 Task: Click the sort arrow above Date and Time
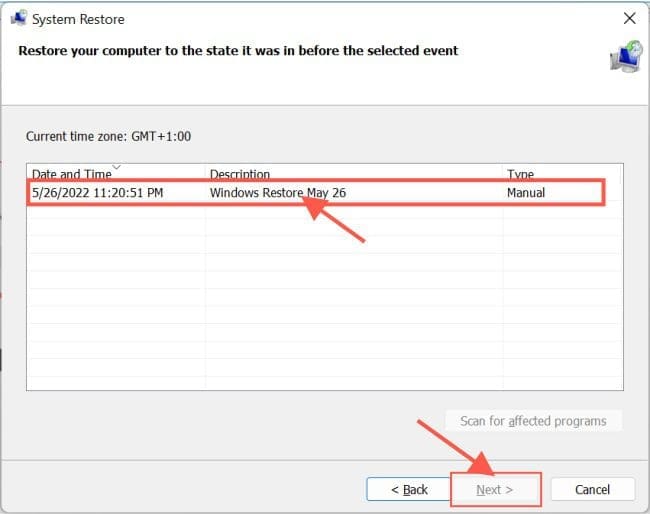coord(116,167)
